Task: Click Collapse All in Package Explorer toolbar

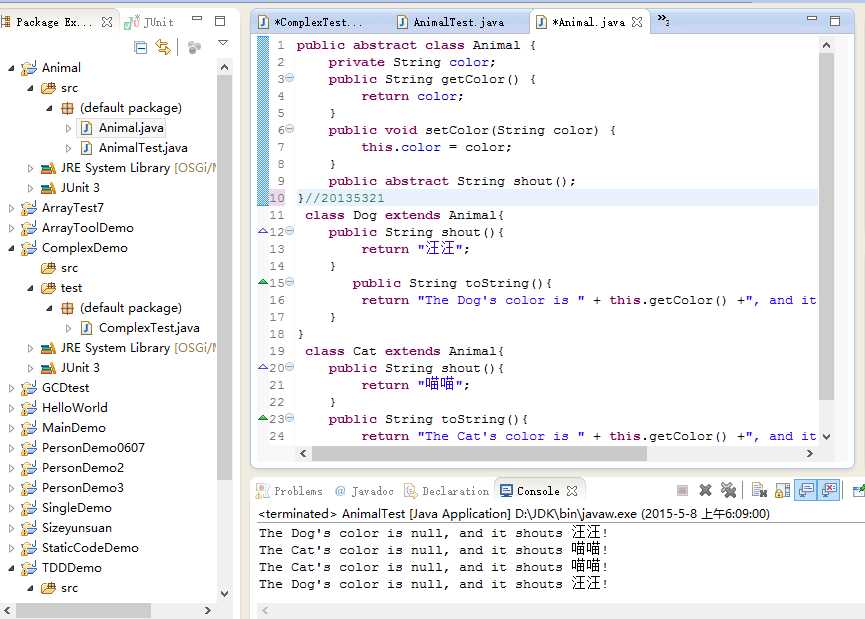Action: coord(141,47)
